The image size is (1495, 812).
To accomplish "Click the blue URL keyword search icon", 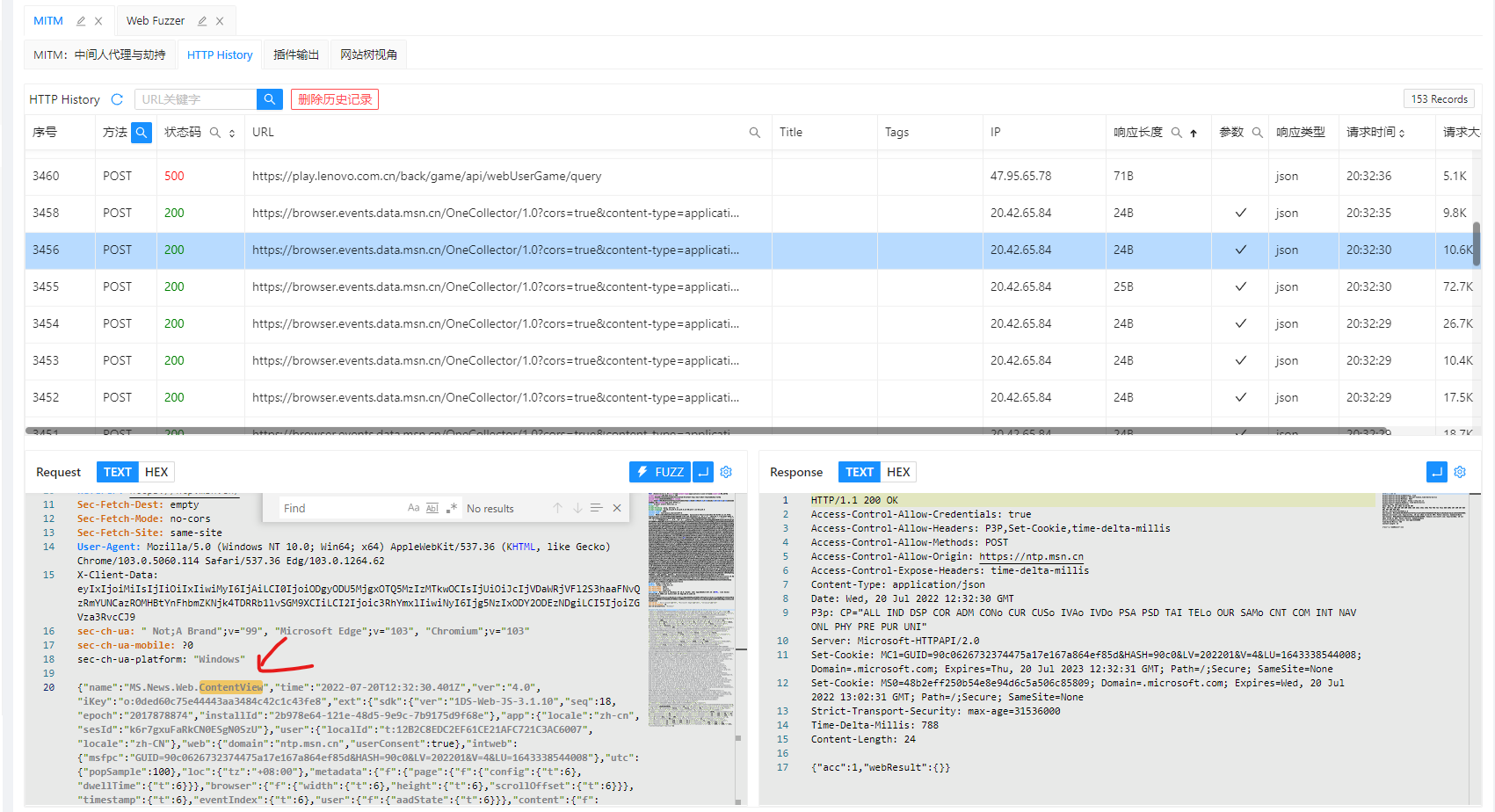I will tap(269, 98).
